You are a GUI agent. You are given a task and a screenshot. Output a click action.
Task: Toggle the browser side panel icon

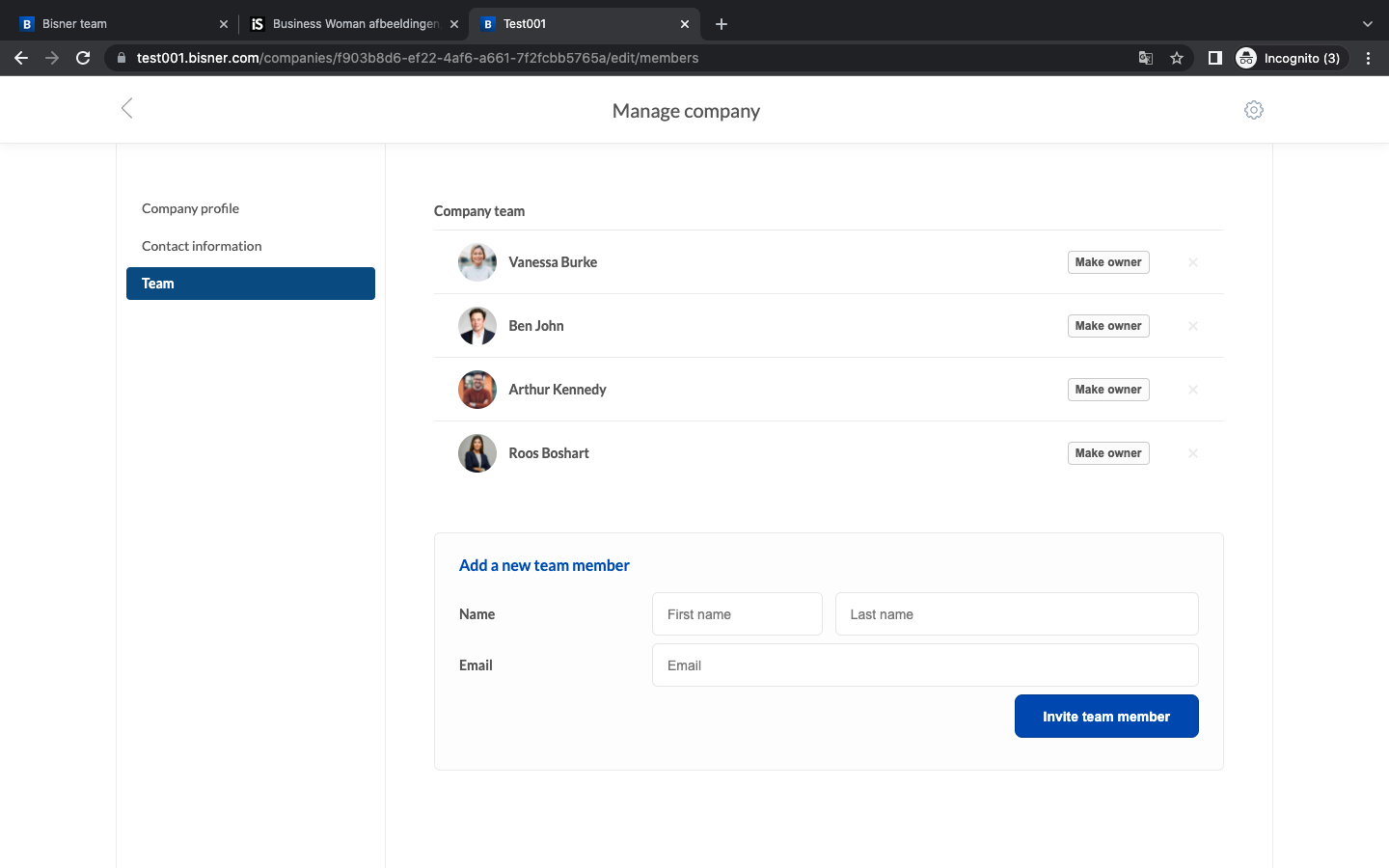[x=1215, y=58]
